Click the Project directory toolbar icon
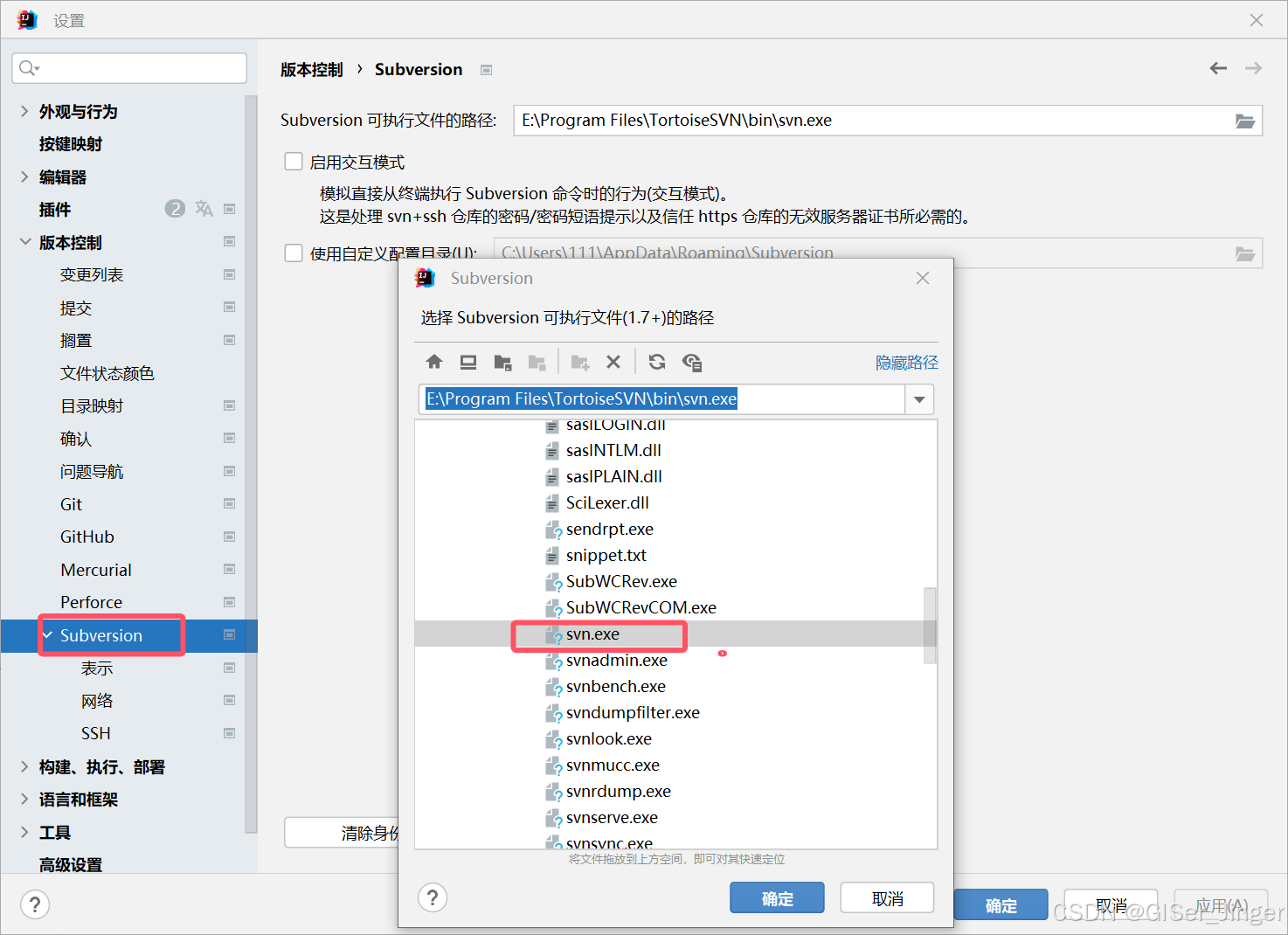Screen dimensions: 1288x935 502,362
